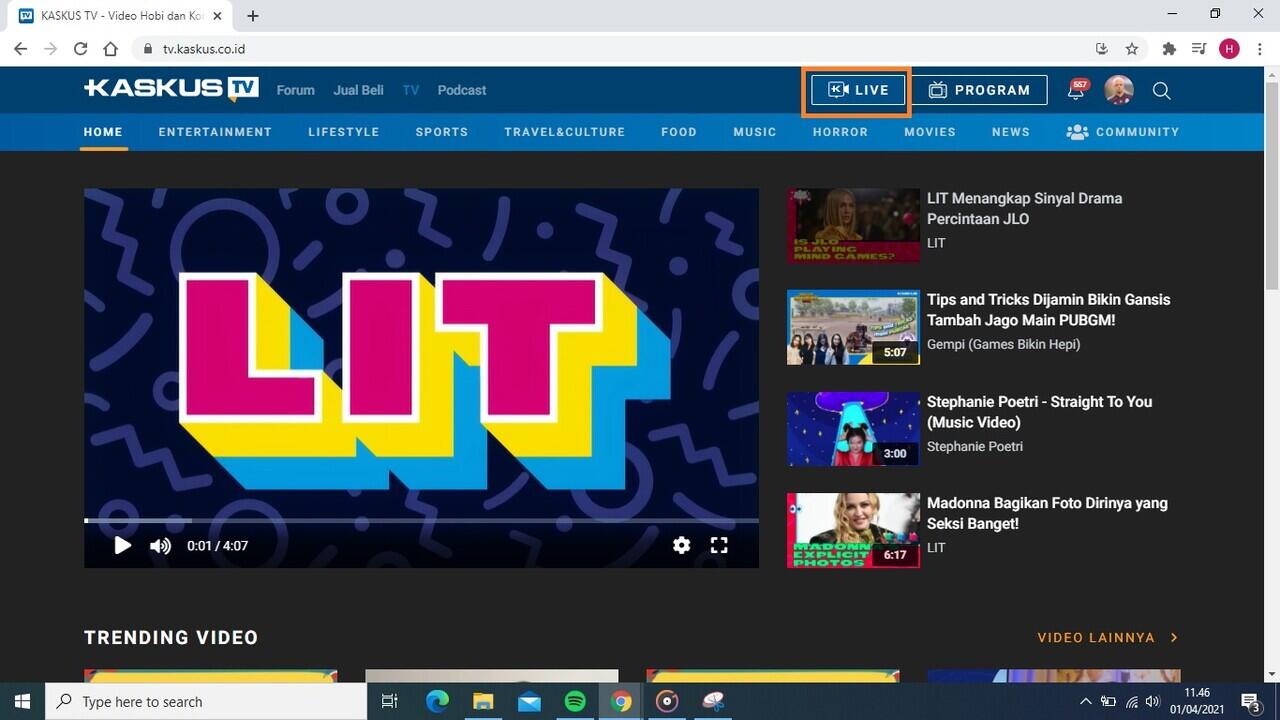
Task: Switch to ENTERTAINMENT category tab
Action: [x=215, y=132]
